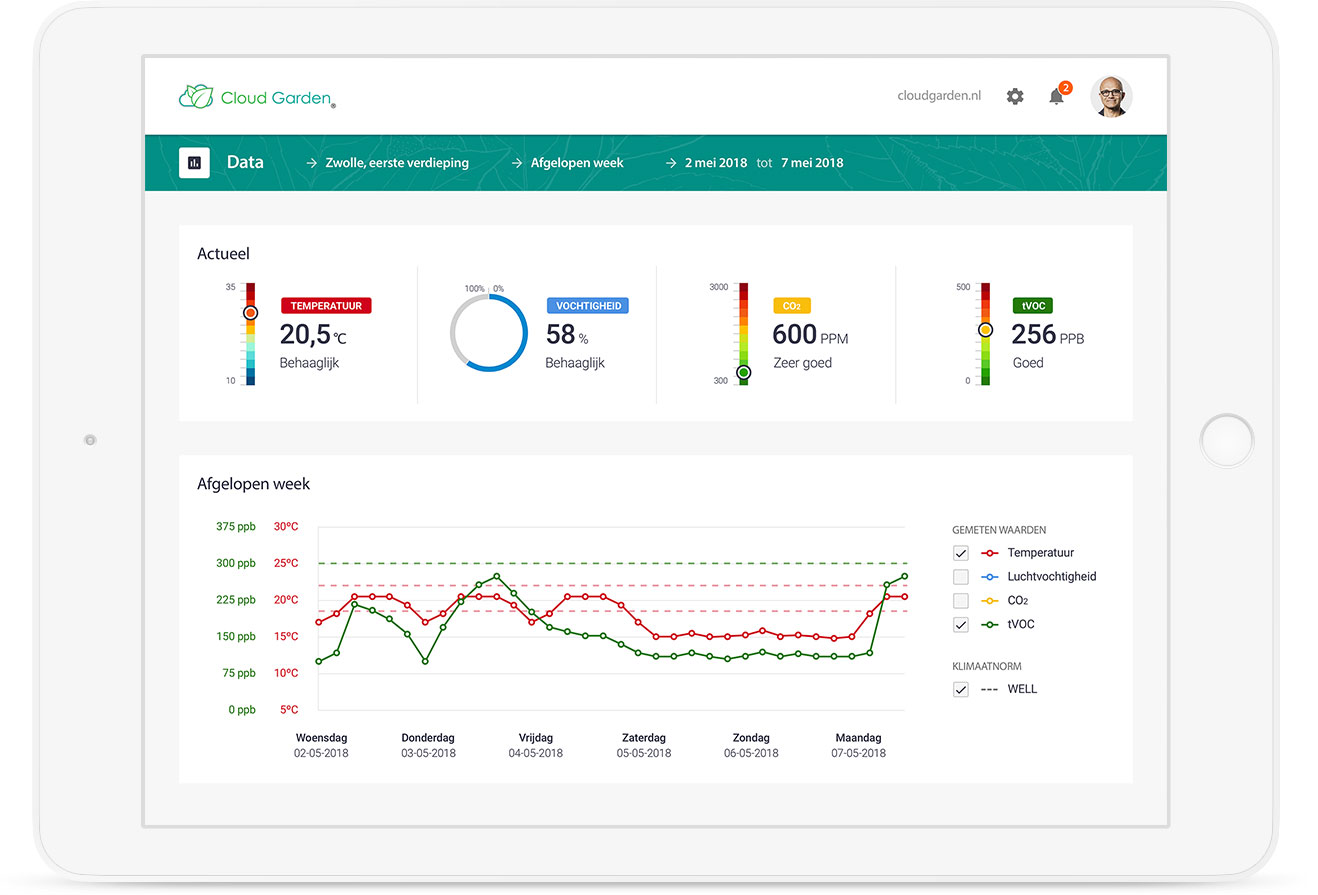Click the blue VOCHTIGHEID badge
The width and height of the screenshot is (1318, 895).
pos(588,306)
